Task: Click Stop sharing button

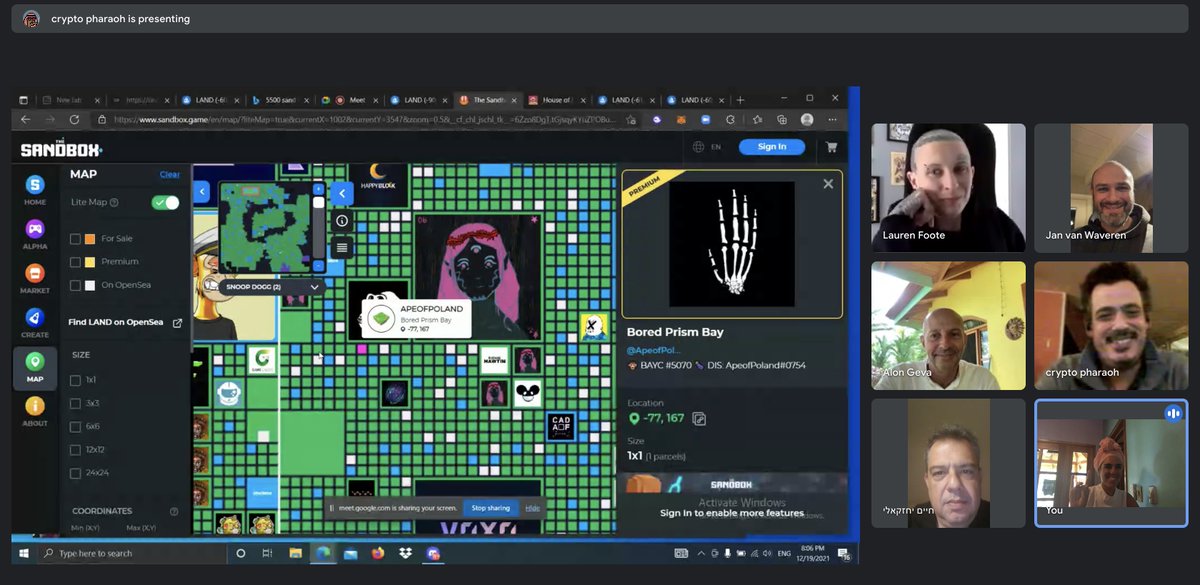Action: coord(491,508)
